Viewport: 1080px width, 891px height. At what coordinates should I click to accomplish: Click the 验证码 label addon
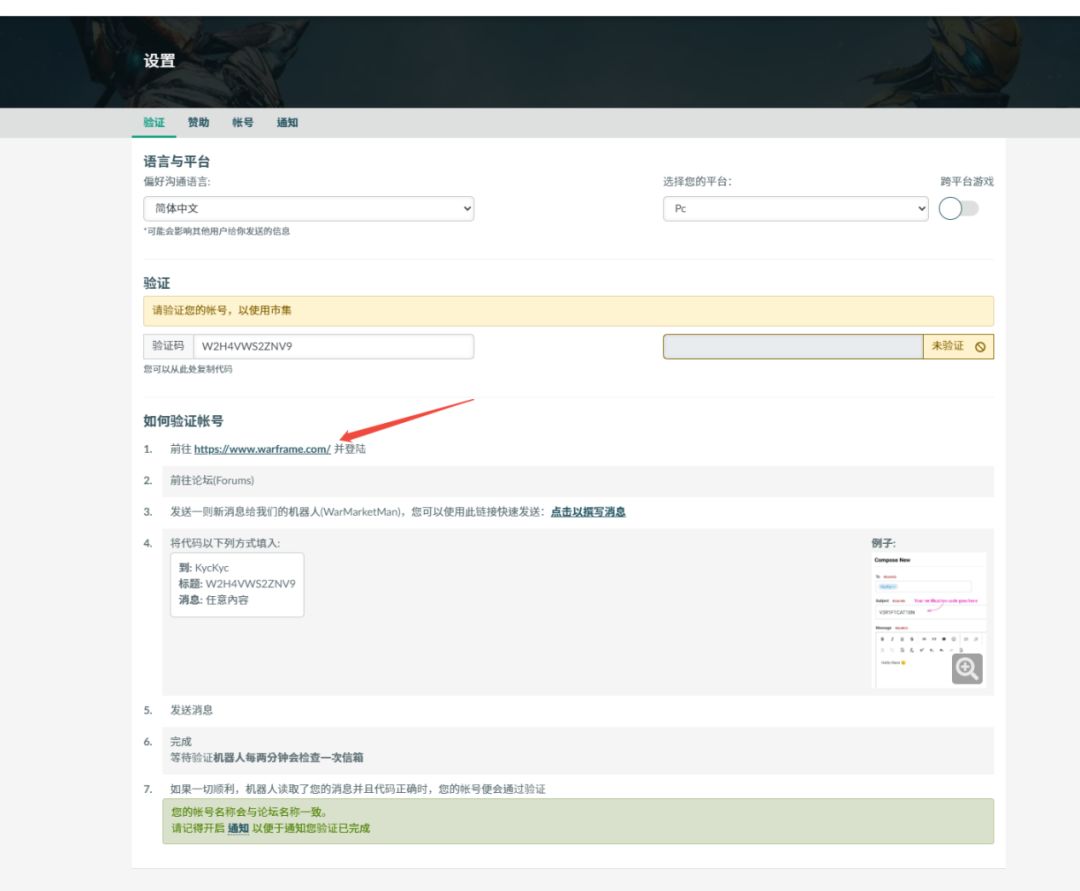pos(168,346)
